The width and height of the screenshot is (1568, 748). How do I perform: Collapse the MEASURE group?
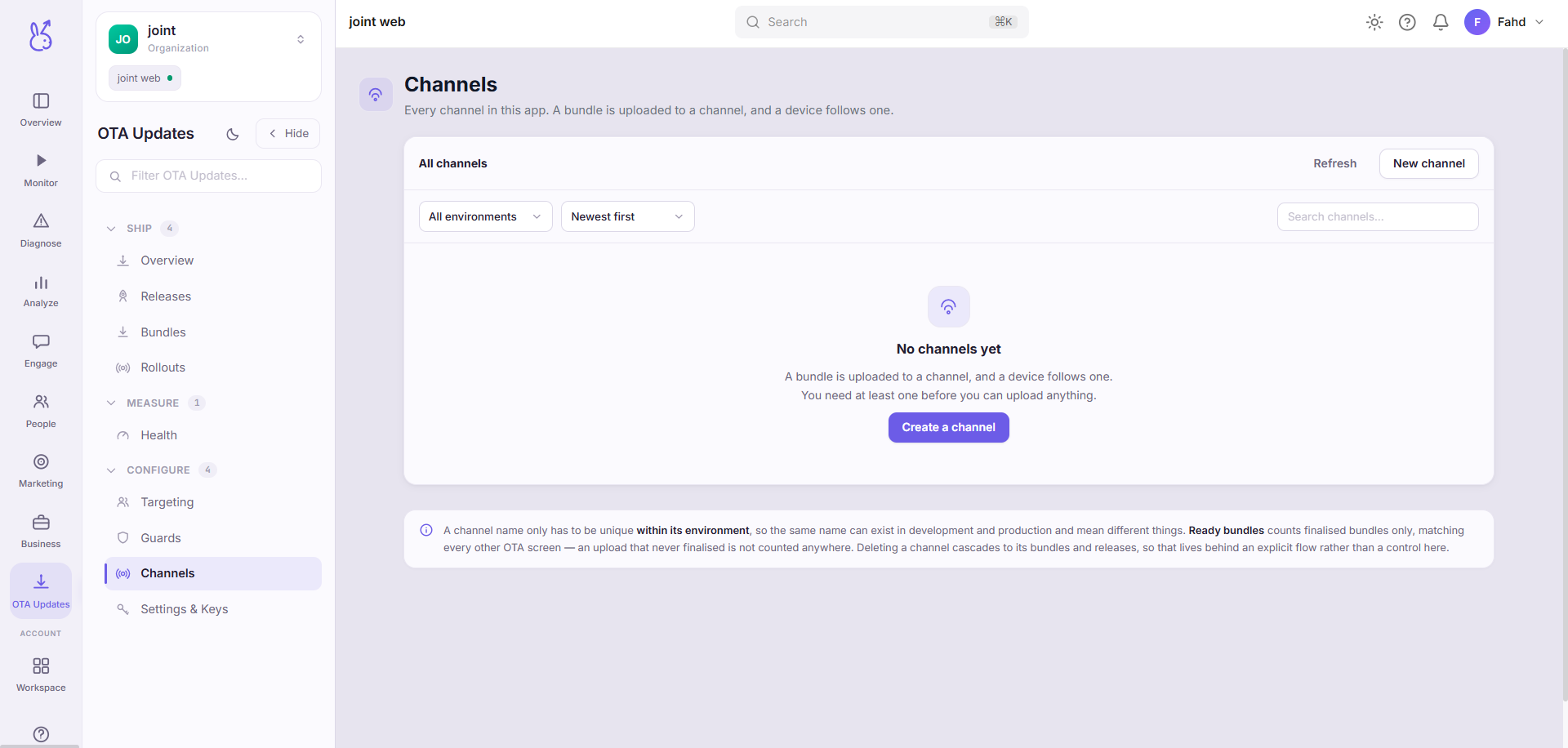111,403
